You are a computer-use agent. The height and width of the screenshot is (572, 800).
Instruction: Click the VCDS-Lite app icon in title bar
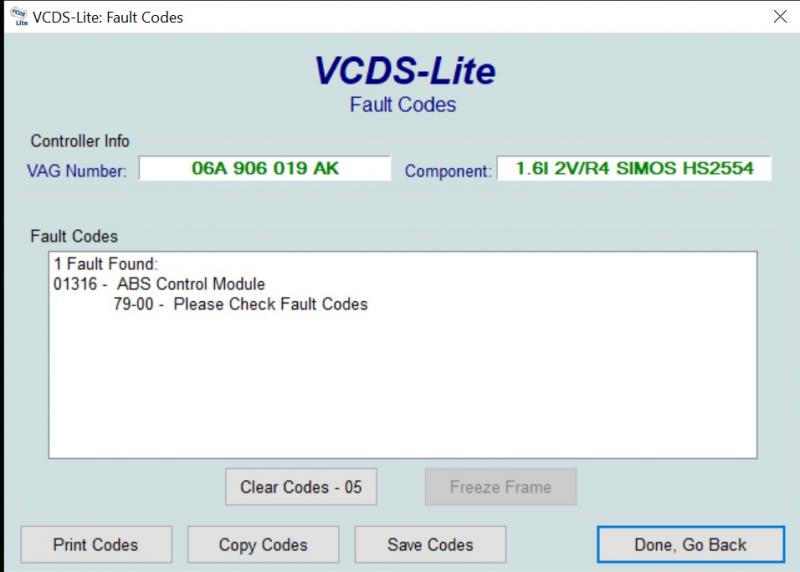coord(19,16)
